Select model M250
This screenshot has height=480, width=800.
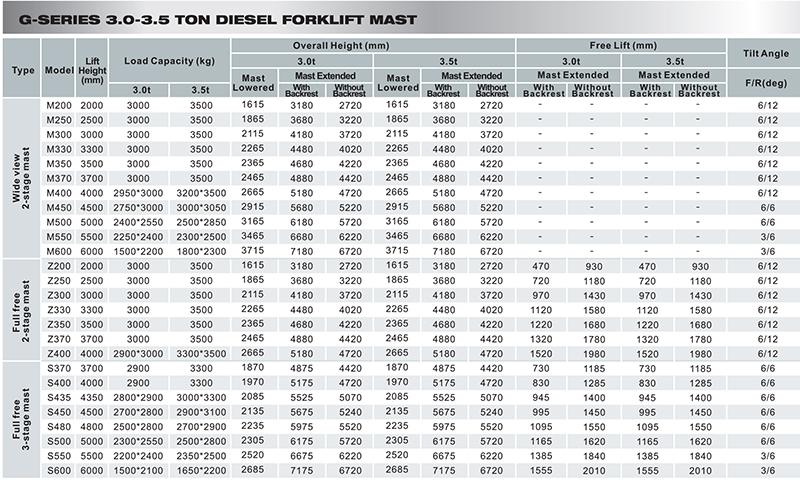point(59,120)
